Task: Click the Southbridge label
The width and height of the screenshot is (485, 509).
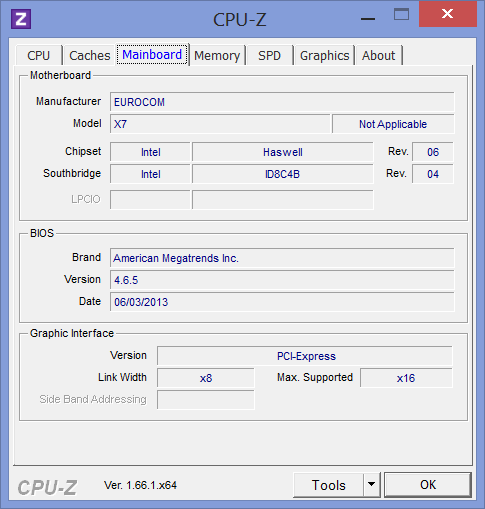Action: coord(72,173)
